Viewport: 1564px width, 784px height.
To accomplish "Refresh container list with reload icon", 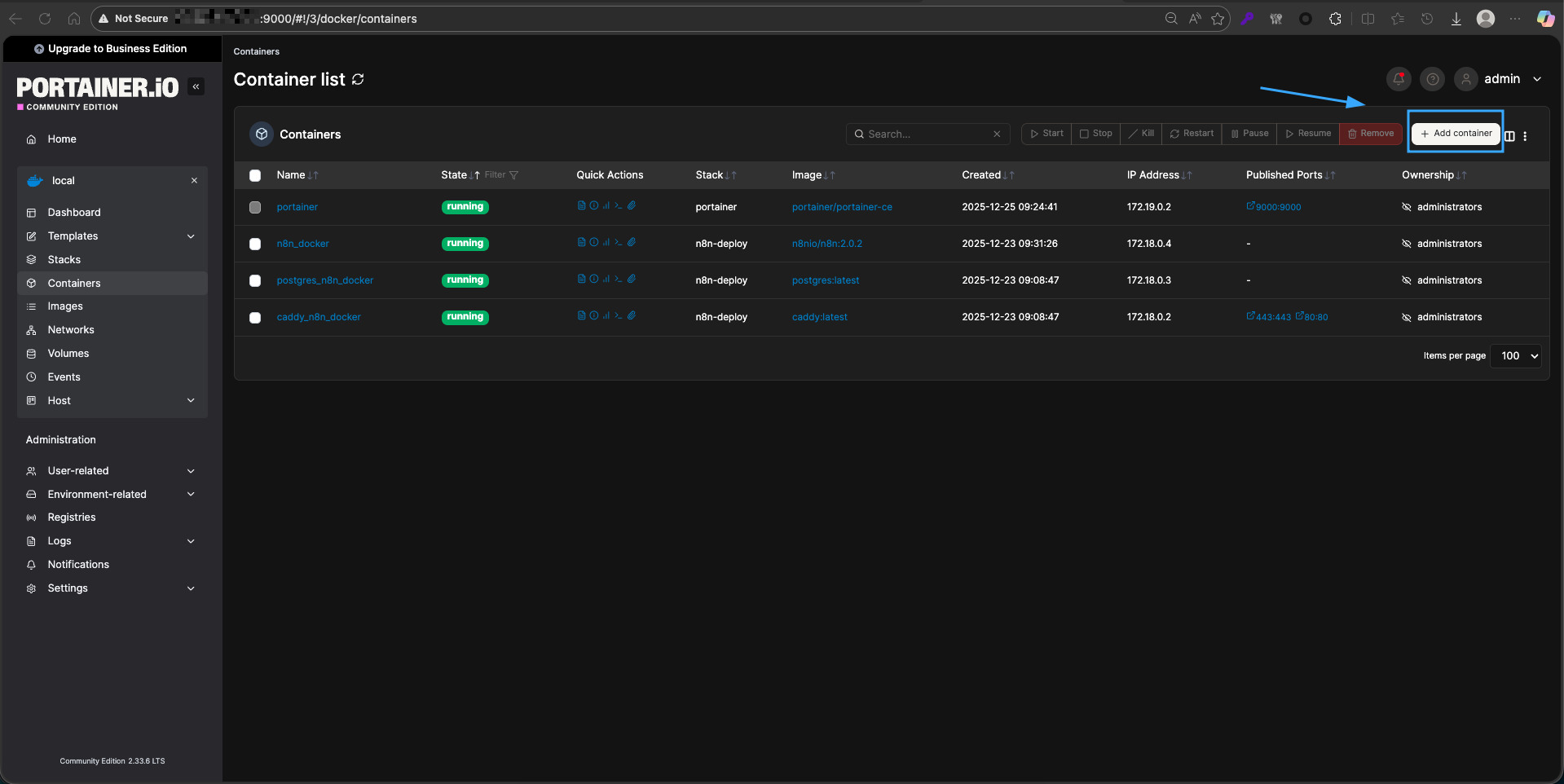I will click(x=358, y=79).
